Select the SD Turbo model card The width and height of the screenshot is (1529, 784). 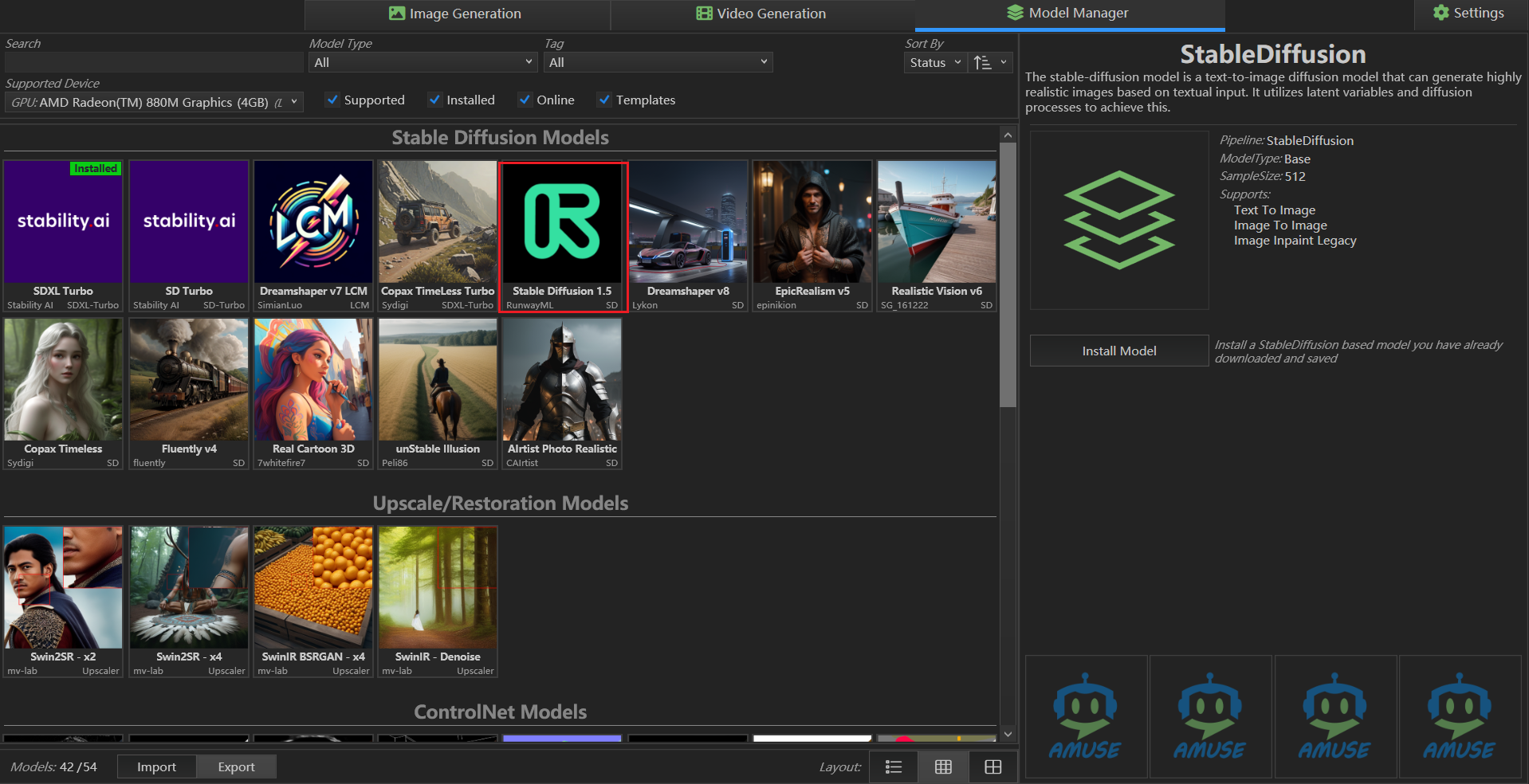[x=189, y=236]
